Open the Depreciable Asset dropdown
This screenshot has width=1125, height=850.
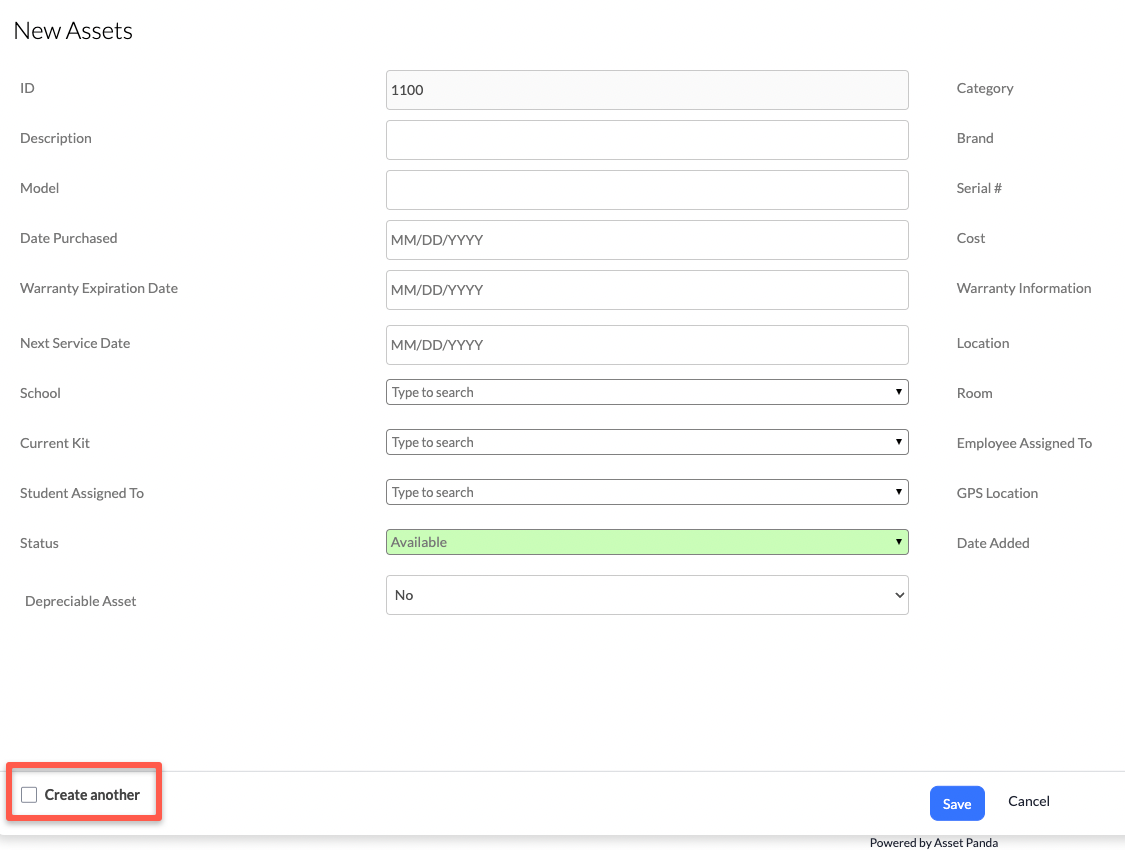pyautogui.click(x=646, y=595)
